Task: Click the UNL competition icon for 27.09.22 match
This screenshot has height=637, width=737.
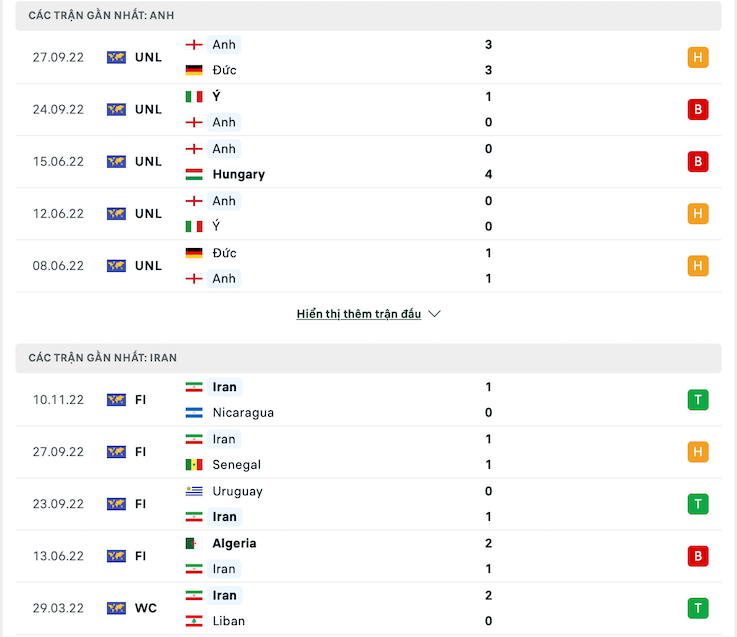Action: [x=117, y=57]
